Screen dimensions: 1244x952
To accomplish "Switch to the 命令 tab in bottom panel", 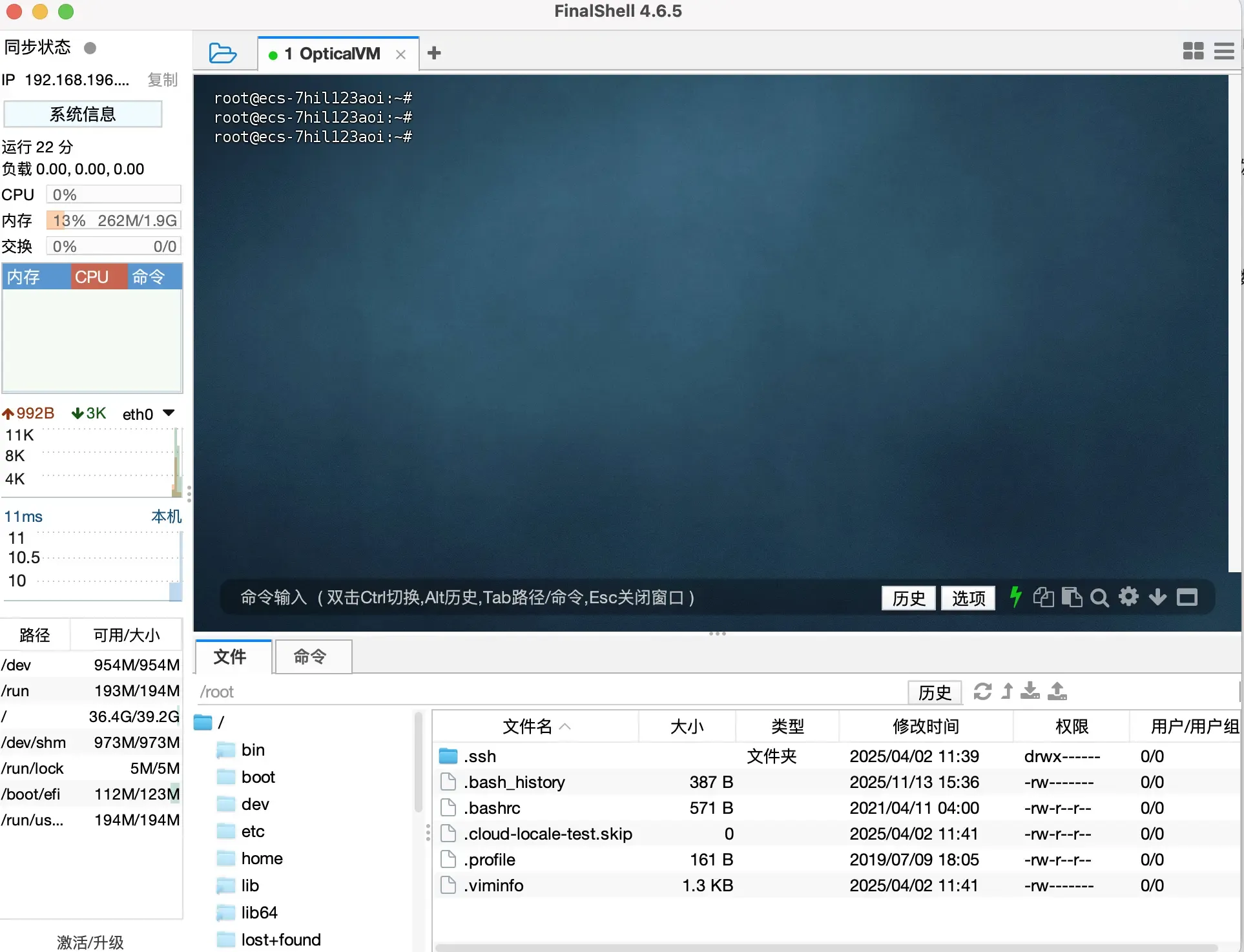I will 312,656.
